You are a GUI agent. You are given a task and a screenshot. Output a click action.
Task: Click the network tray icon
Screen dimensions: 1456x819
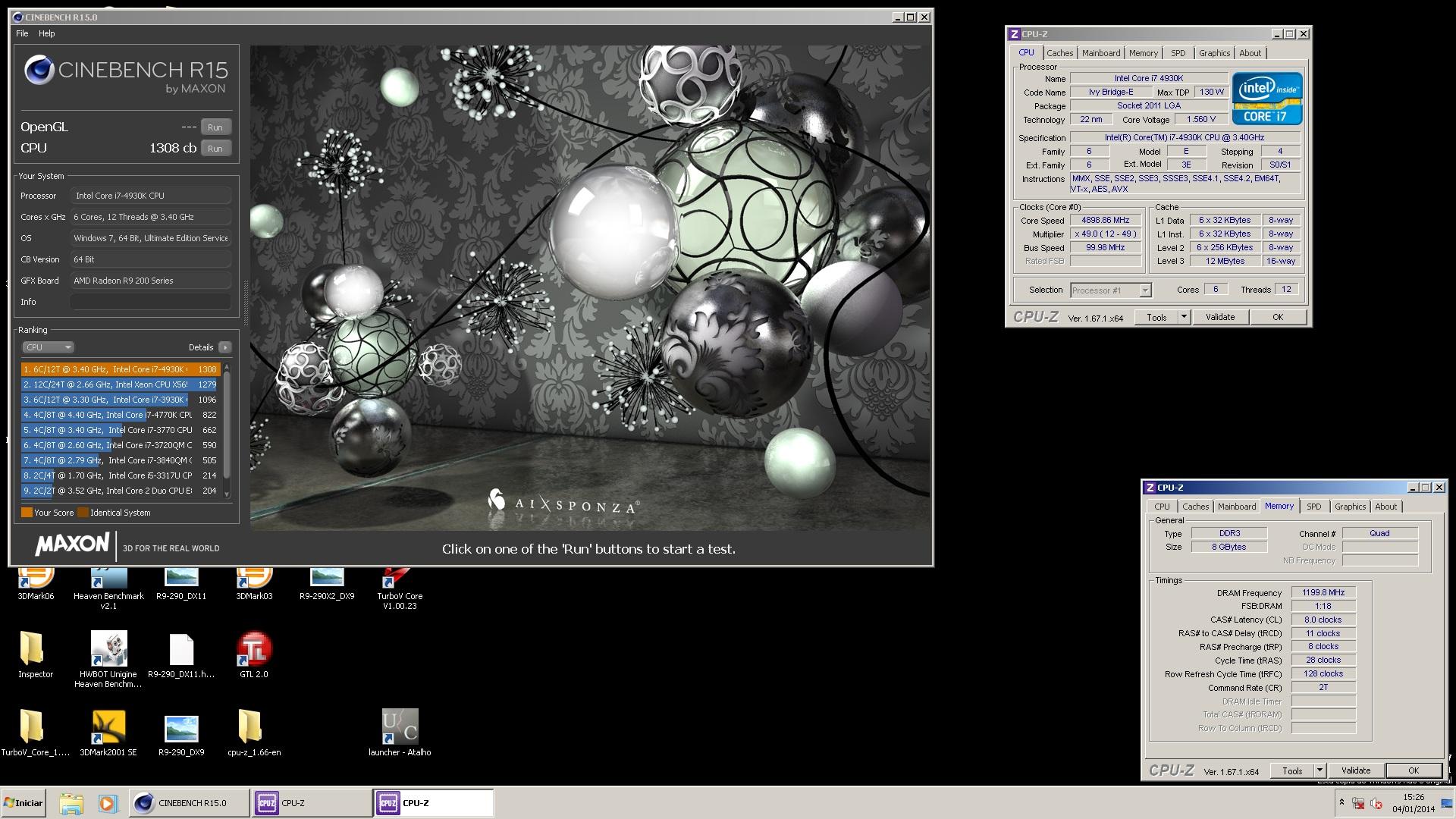click(1358, 804)
